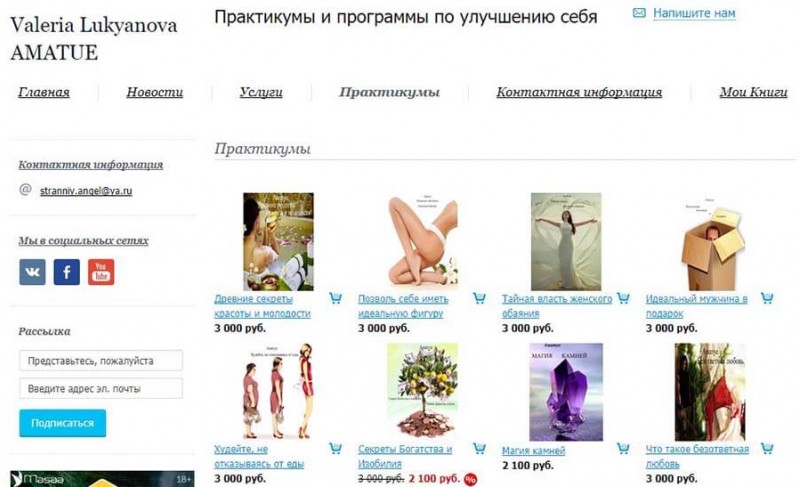Add 'Идеальный мужчина в подарок' to cart

tap(767, 298)
